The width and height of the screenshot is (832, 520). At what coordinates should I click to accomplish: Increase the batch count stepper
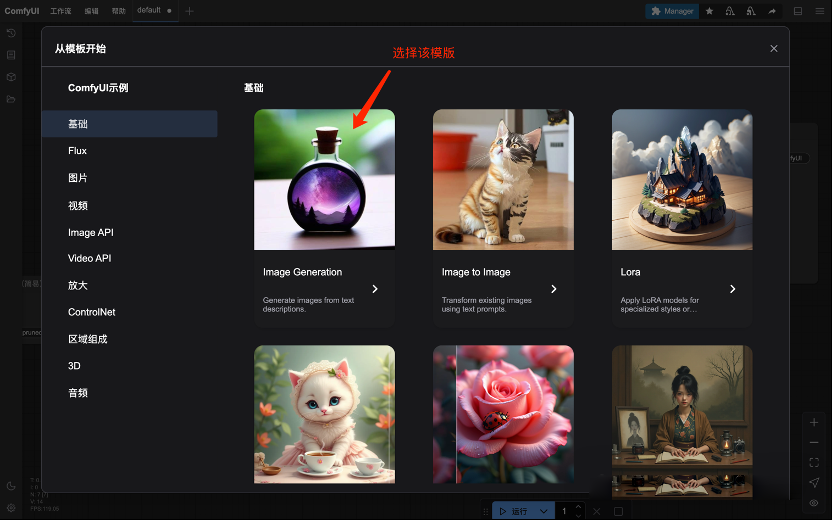click(578, 507)
